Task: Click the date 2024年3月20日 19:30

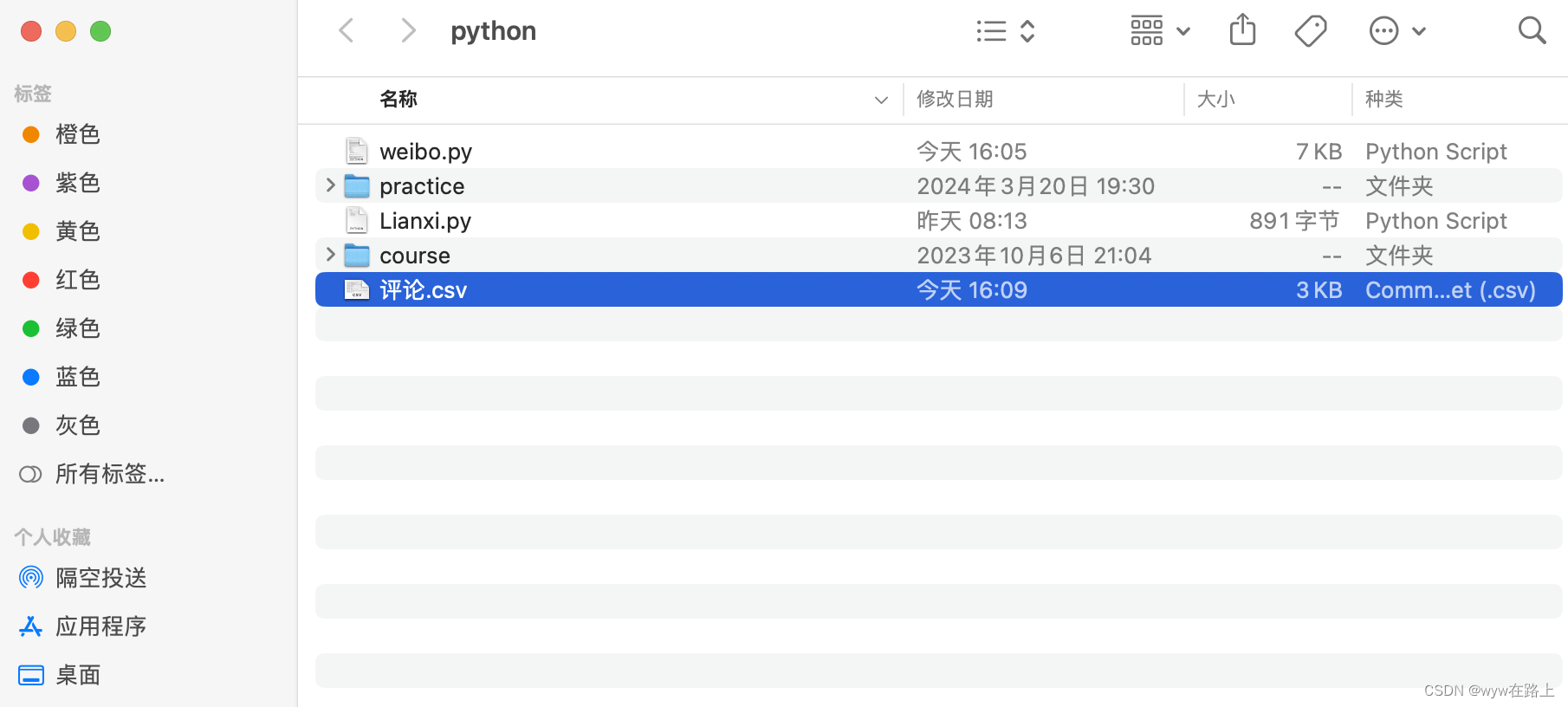Action: pyautogui.click(x=1035, y=186)
